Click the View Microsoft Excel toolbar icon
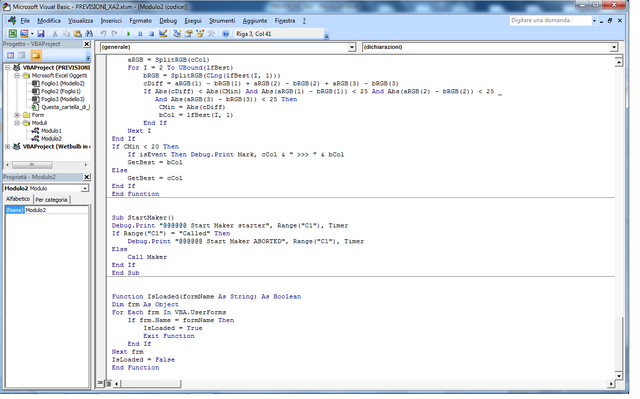Image resolution: width=640 pixels, height=399 pixels. point(13,34)
